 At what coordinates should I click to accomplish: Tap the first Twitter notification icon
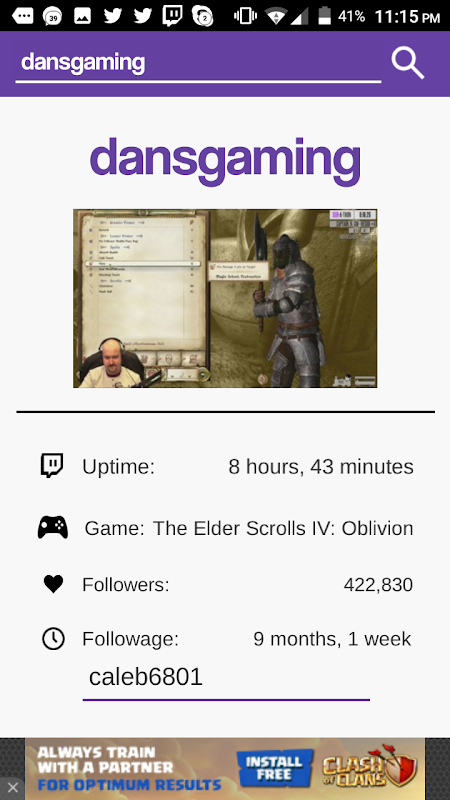tap(112, 16)
